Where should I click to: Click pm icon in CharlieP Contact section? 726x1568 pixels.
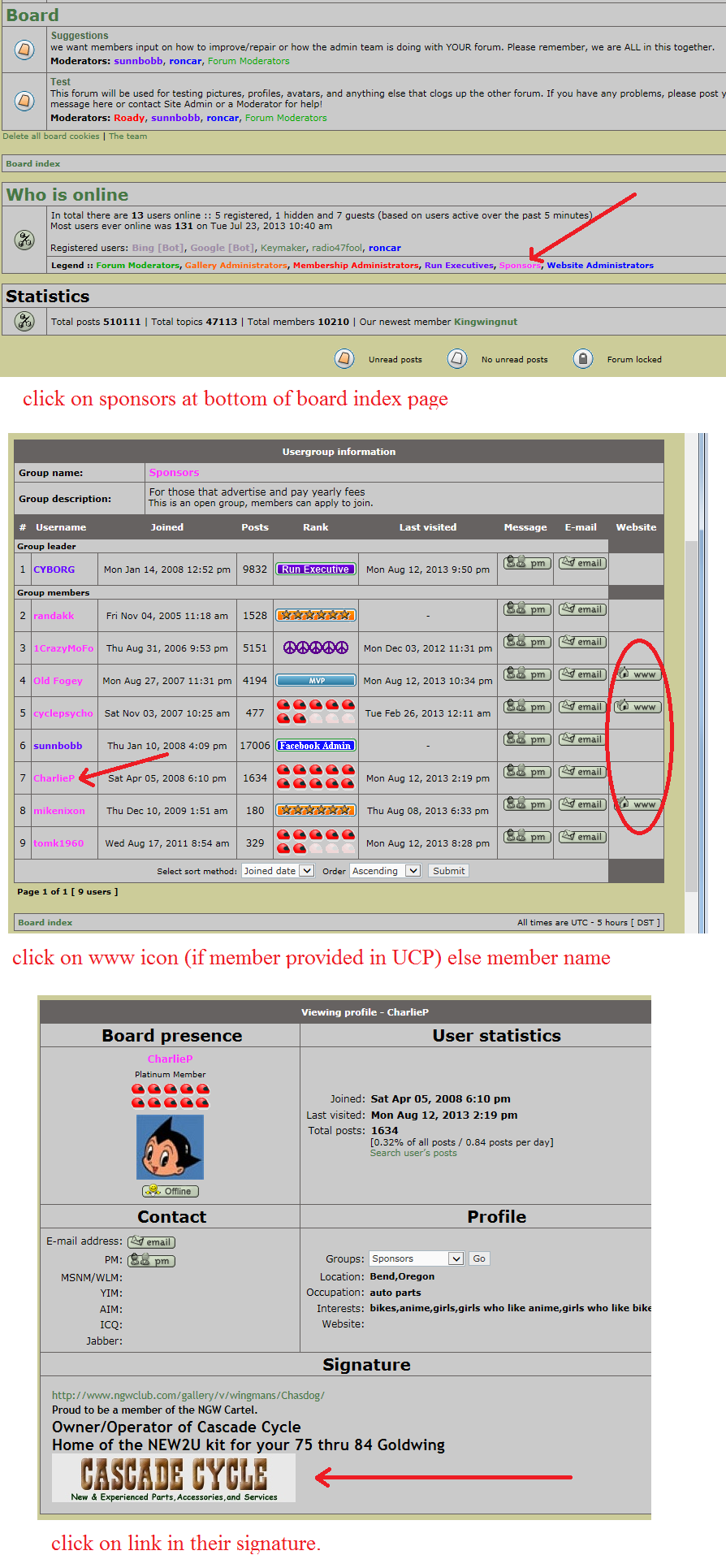pos(152,1261)
